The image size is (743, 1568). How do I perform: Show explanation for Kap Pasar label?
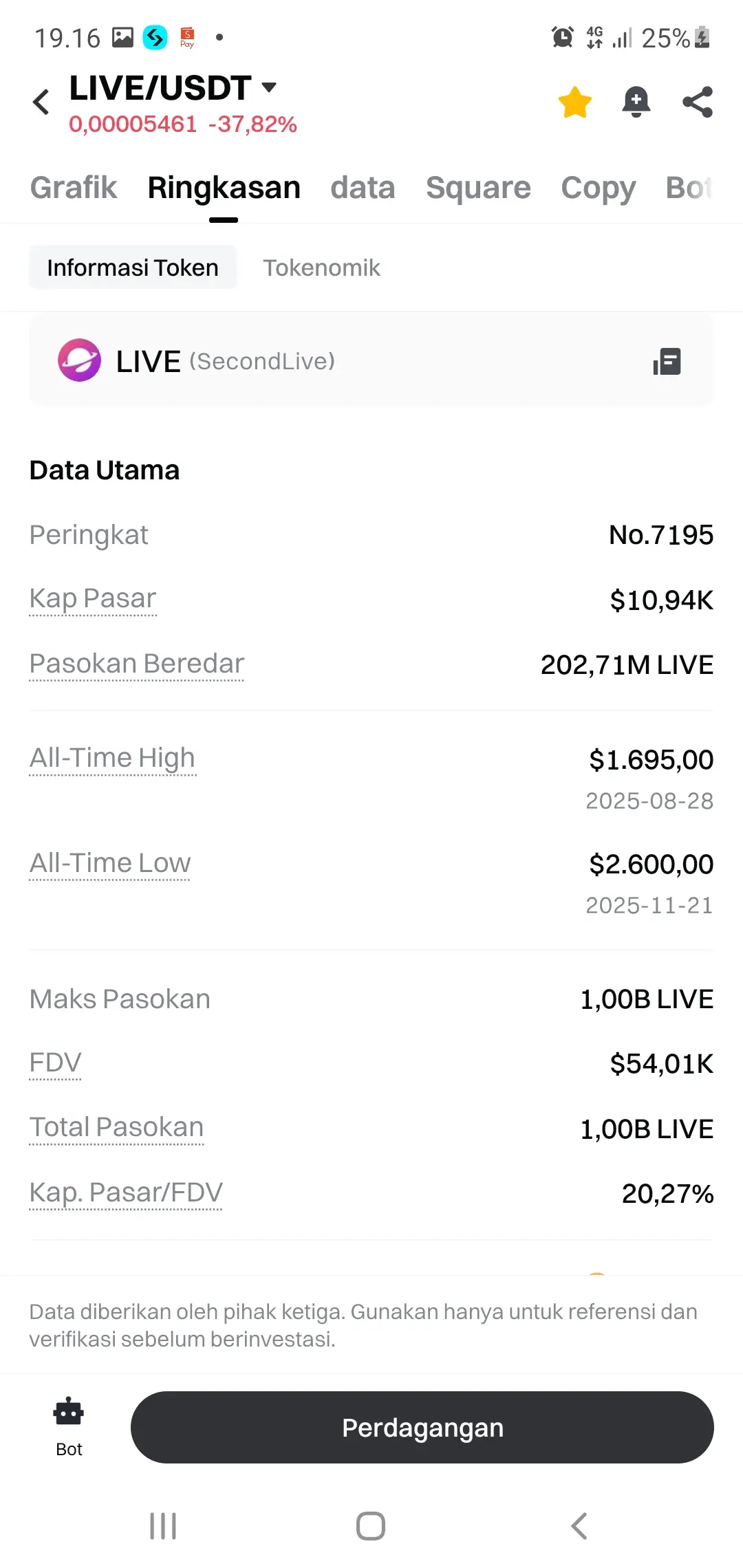click(x=93, y=598)
